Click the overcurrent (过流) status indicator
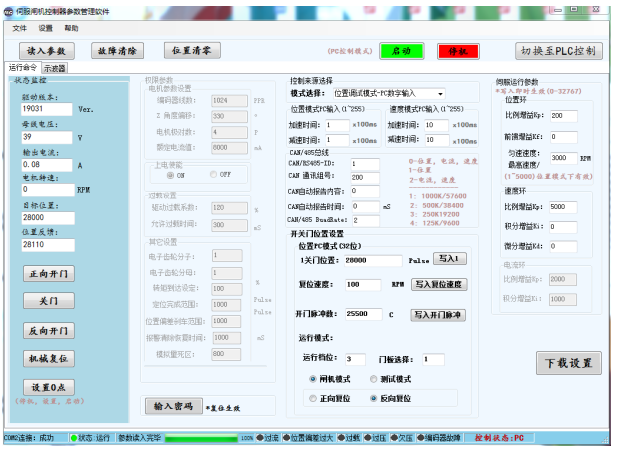The height and width of the screenshot is (451, 617). [267, 438]
